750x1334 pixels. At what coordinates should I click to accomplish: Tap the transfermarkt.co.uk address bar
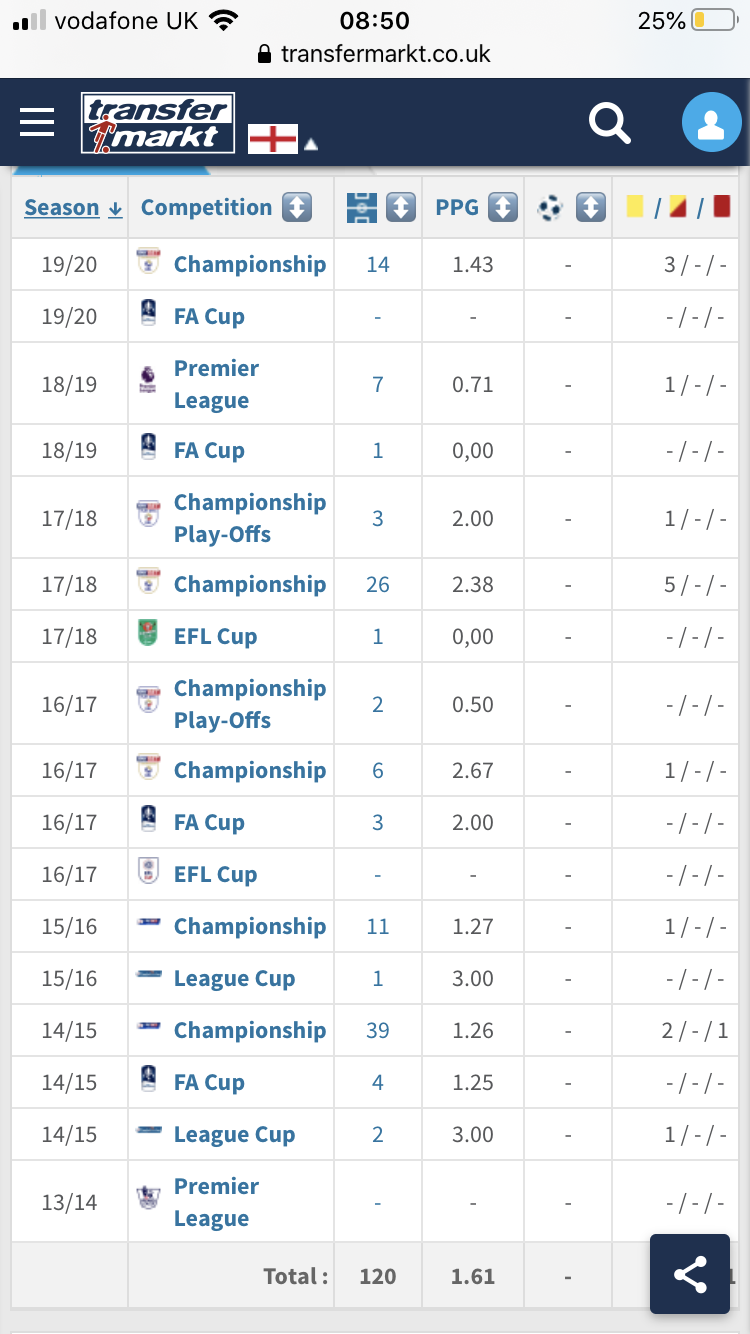point(375,54)
